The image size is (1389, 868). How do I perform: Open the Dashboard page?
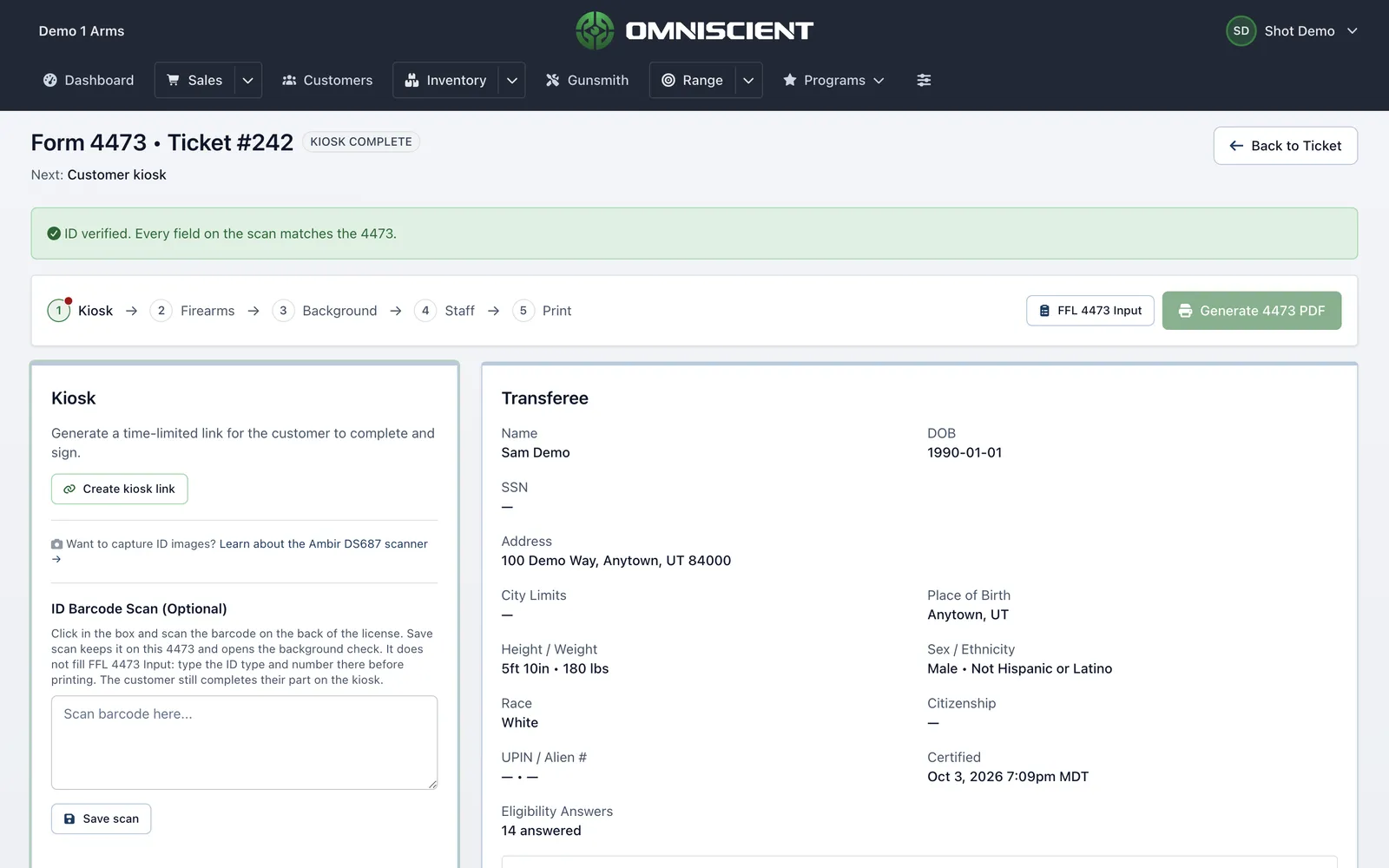[x=89, y=80]
